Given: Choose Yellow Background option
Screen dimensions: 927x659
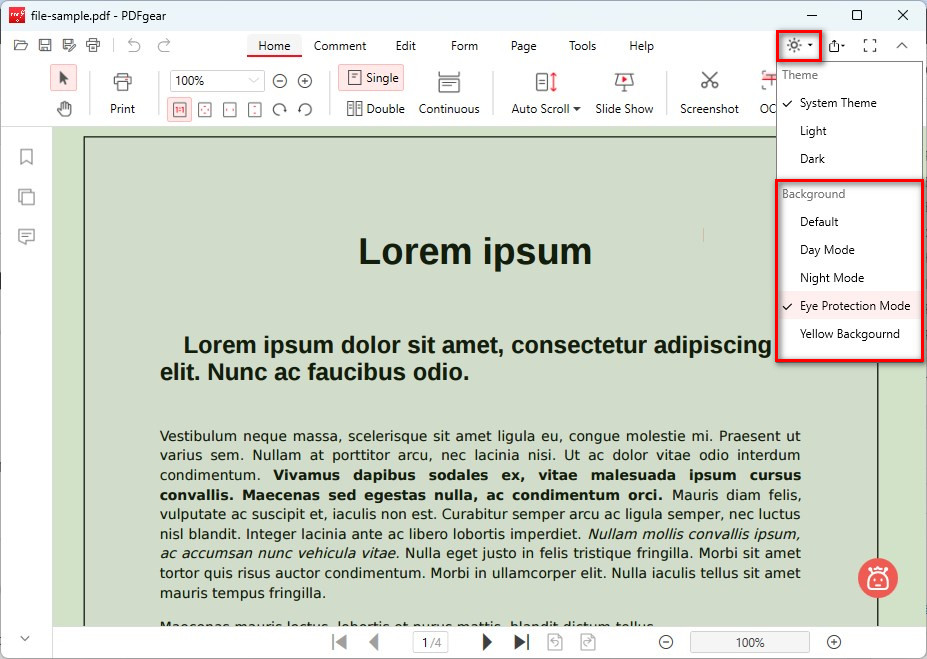Looking at the screenshot, I should (x=849, y=334).
